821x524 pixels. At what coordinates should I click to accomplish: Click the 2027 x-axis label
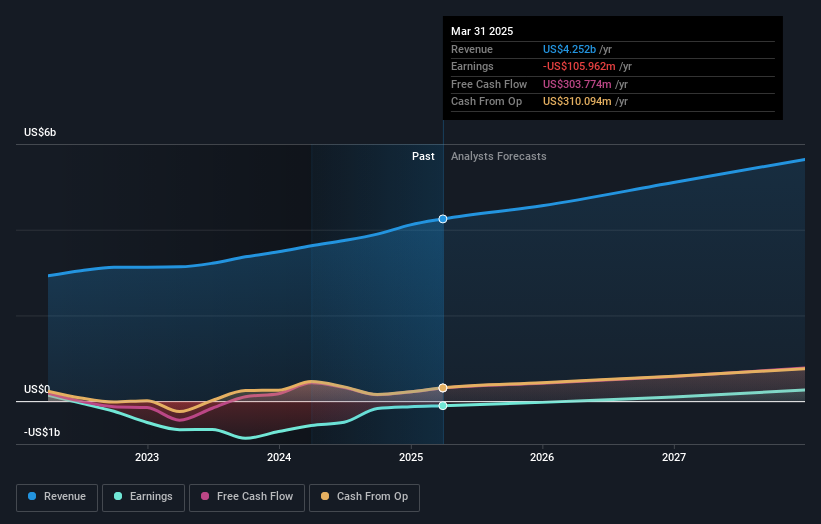[x=674, y=457]
